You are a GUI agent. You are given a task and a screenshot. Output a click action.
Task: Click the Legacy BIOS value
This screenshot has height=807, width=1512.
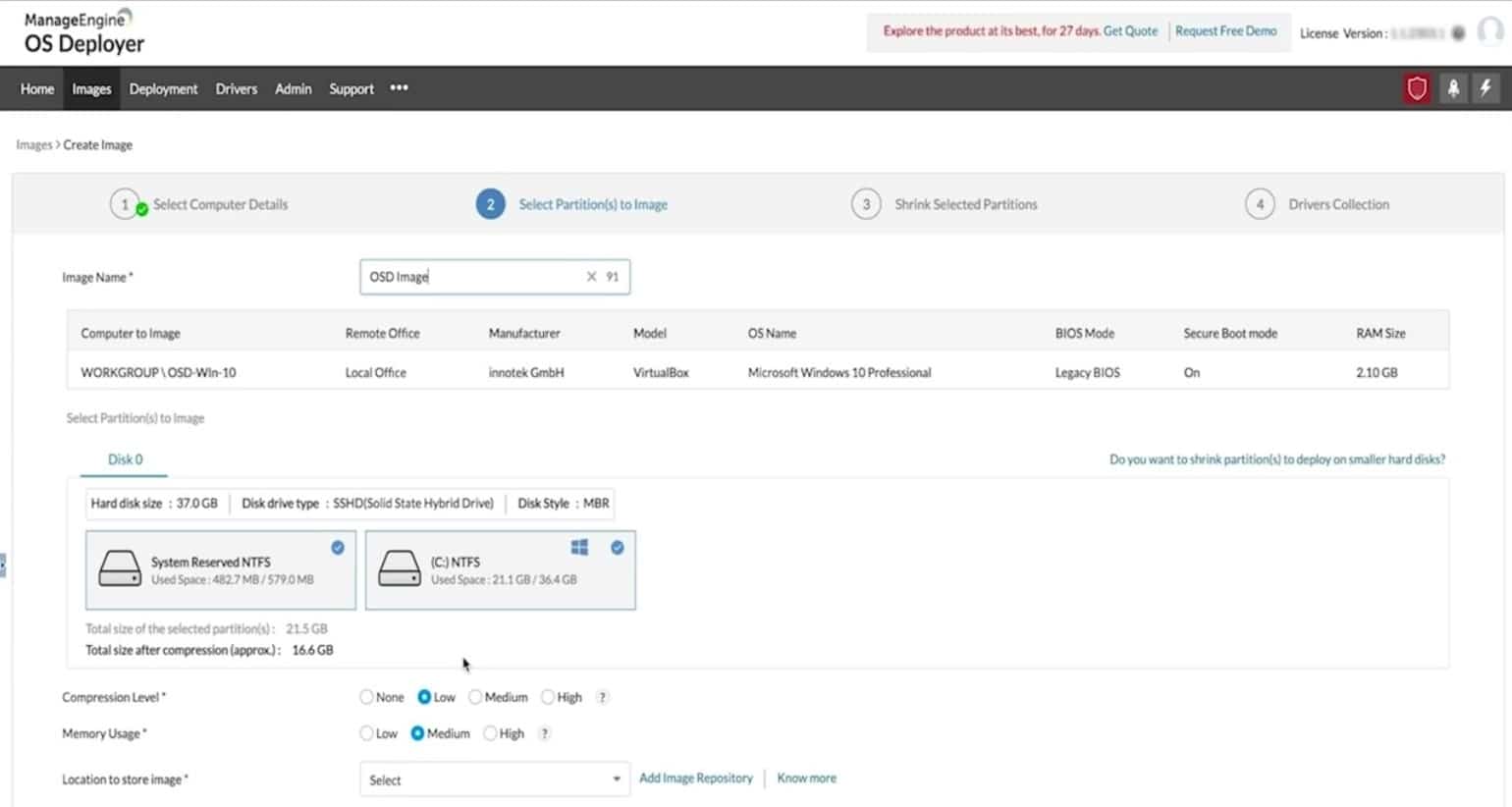[1087, 373]
